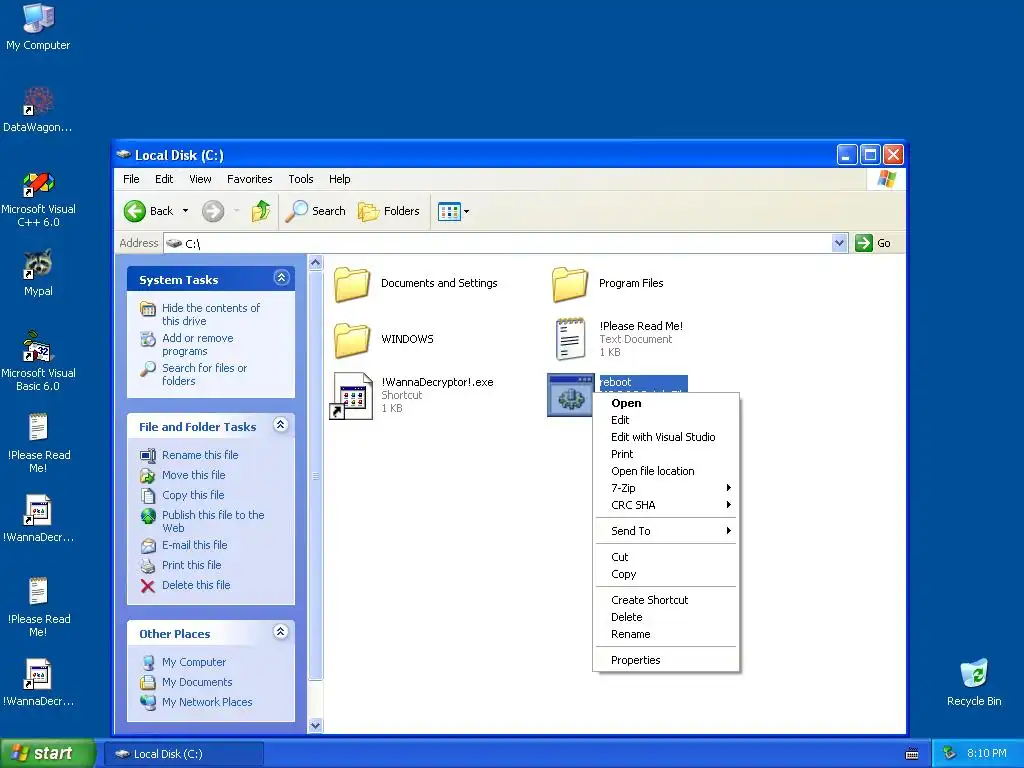
Task: Select Documents and Settings folder icon
Action: [x=352, y=283]
